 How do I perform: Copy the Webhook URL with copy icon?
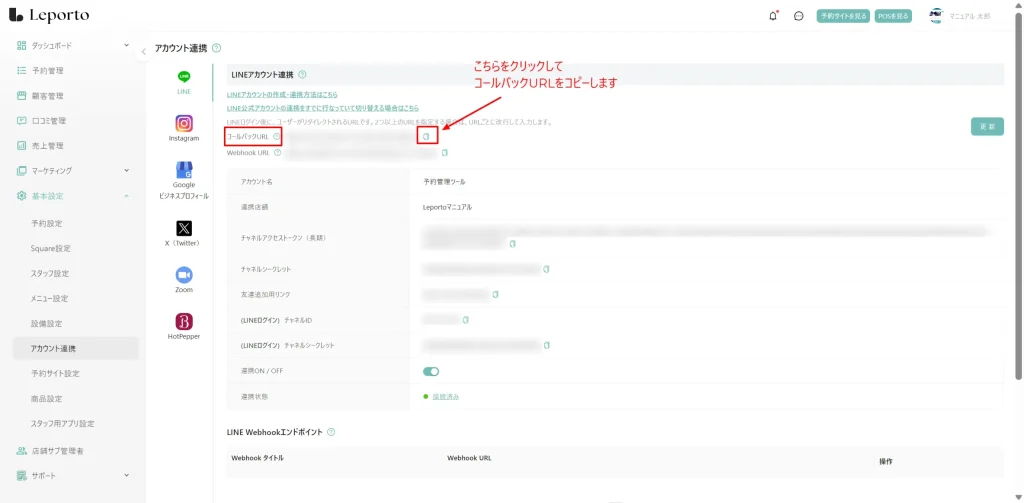click(x=445, y=153)
